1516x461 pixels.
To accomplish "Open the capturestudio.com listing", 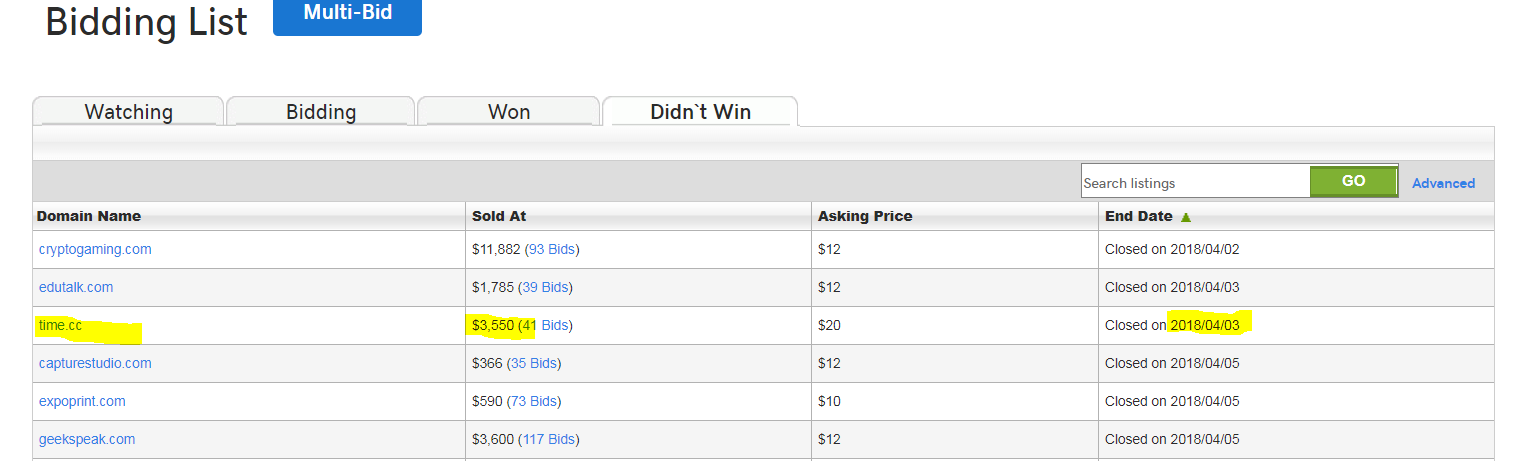I will (95, 363).
